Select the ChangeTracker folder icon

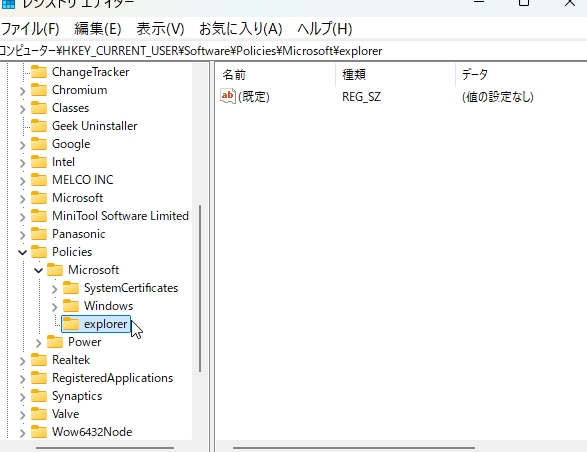(39, 72)
